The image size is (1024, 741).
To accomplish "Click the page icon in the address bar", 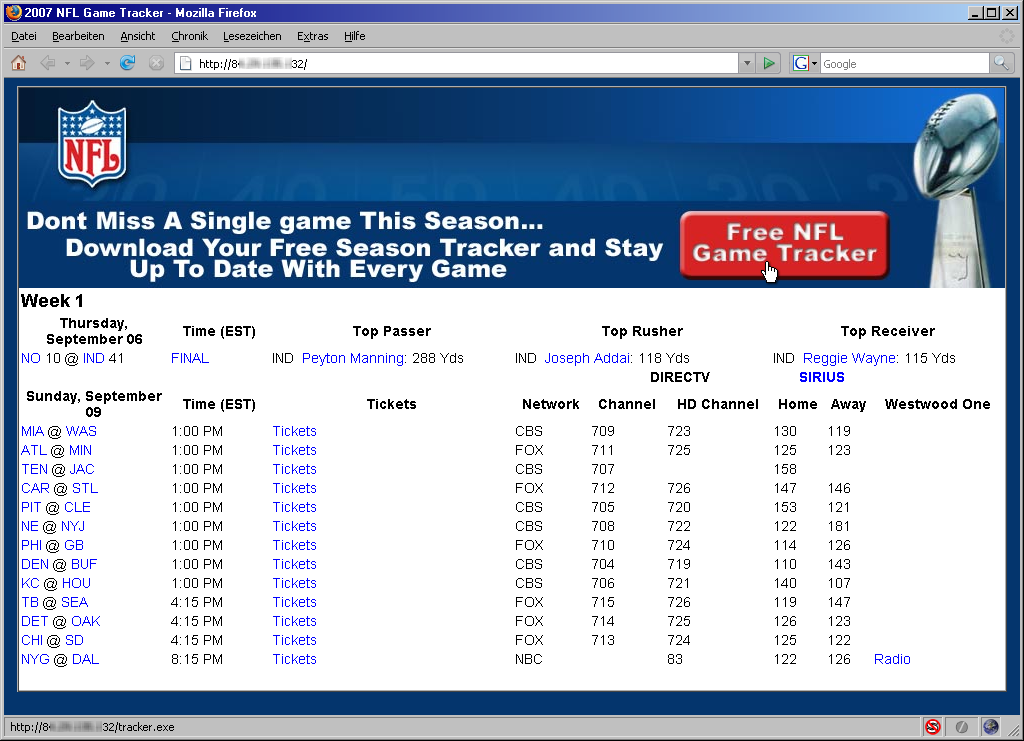I will pos(185,63).
